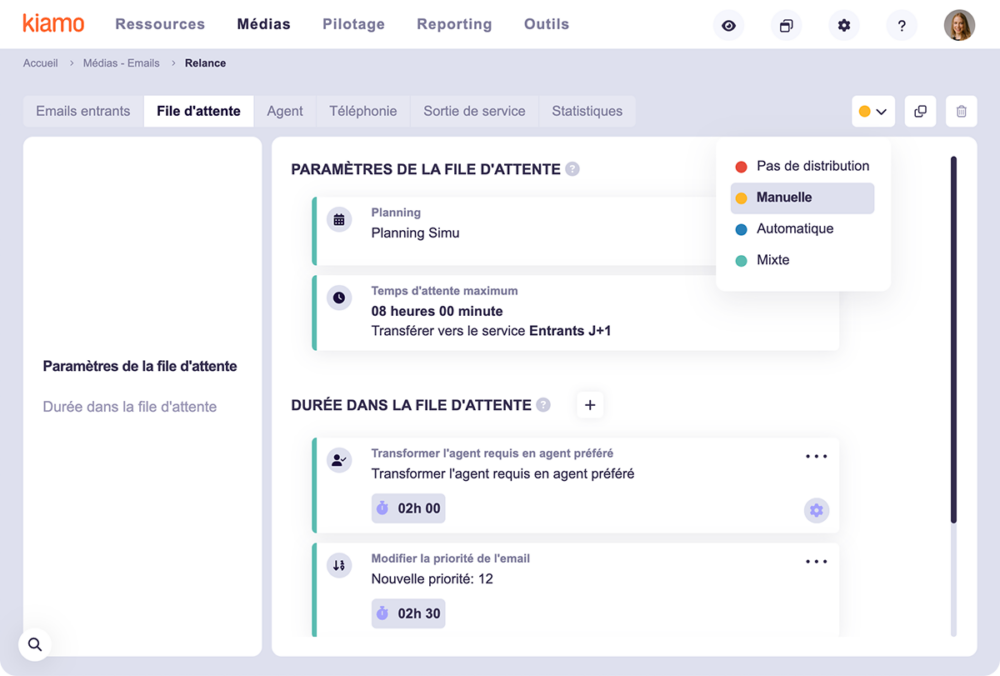
Task: Open the Reporting menu
Action: coord(454,24)
